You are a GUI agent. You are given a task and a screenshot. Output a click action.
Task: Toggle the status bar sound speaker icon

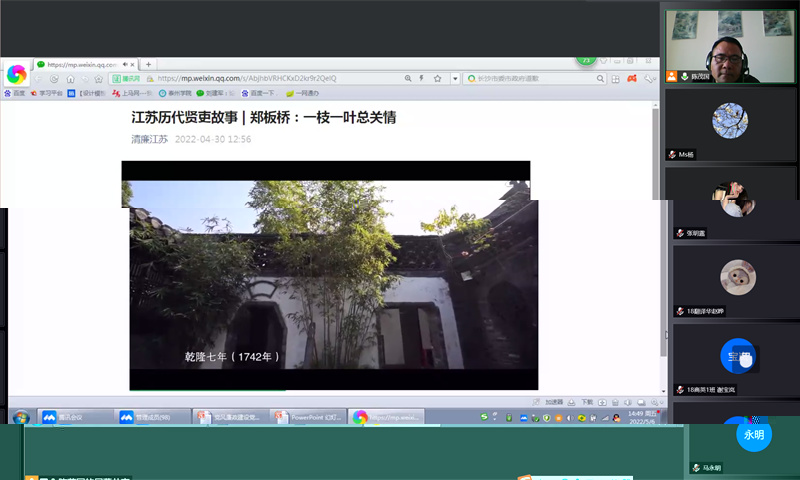tap(628, 402)
